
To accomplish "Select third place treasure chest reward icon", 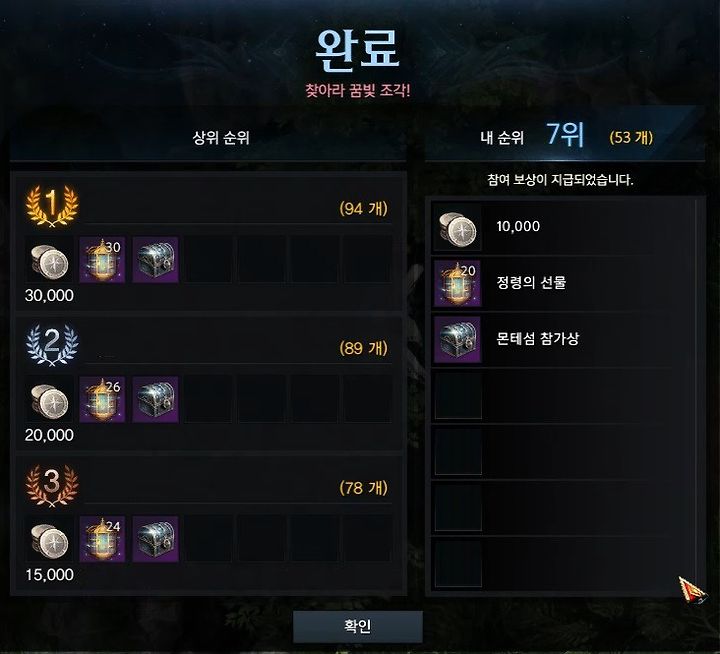I will point(156,539).
